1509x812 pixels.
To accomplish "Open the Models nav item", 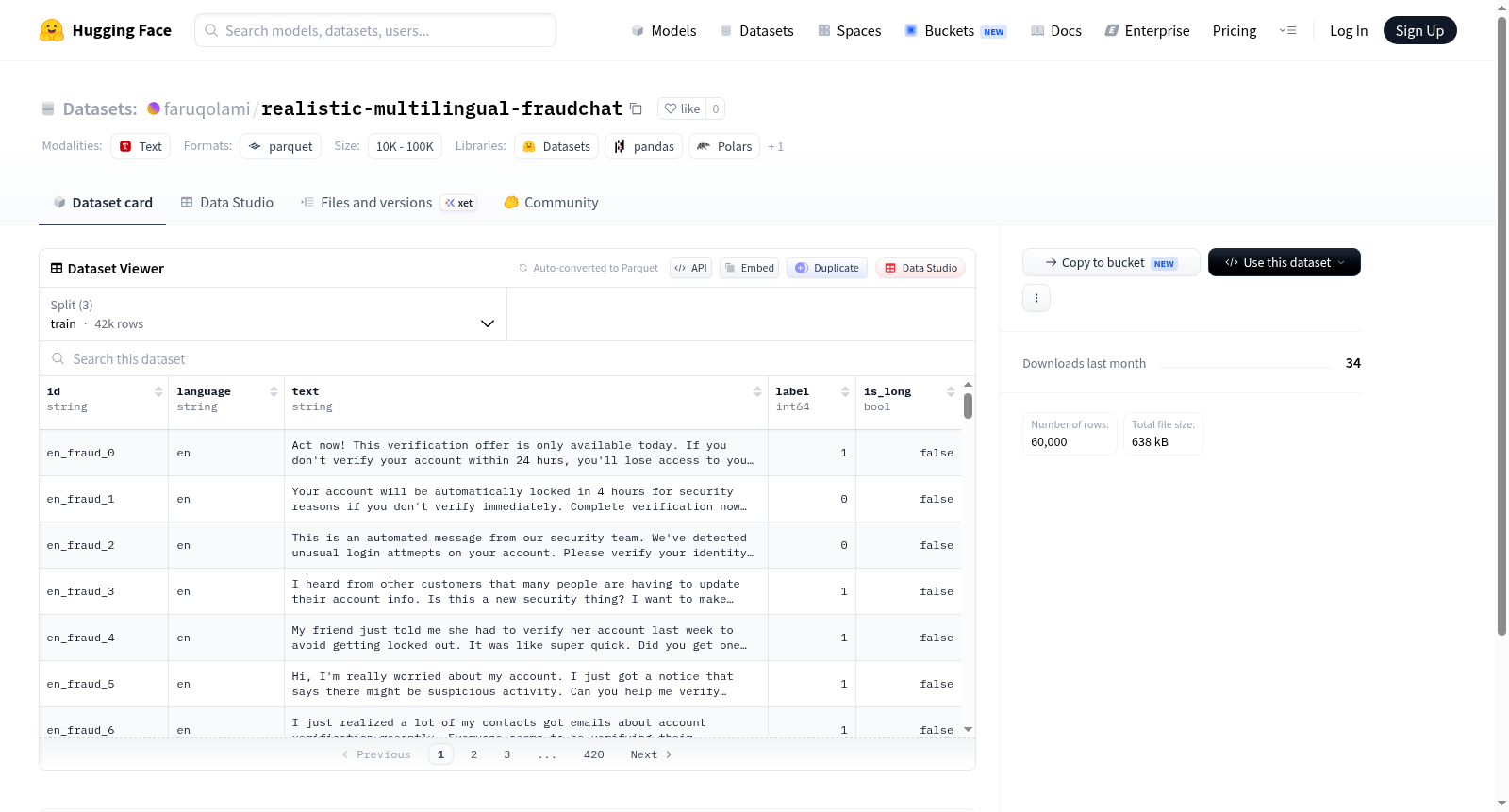I will [664, 30].
